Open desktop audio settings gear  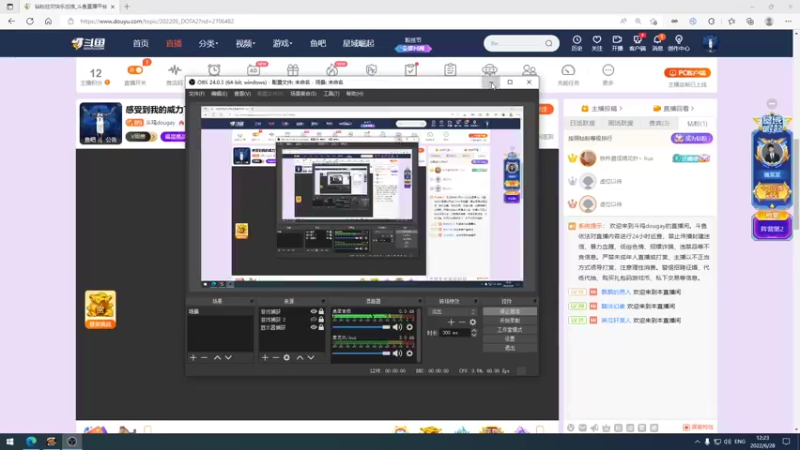pyautogui.click(x=410, y=327)
